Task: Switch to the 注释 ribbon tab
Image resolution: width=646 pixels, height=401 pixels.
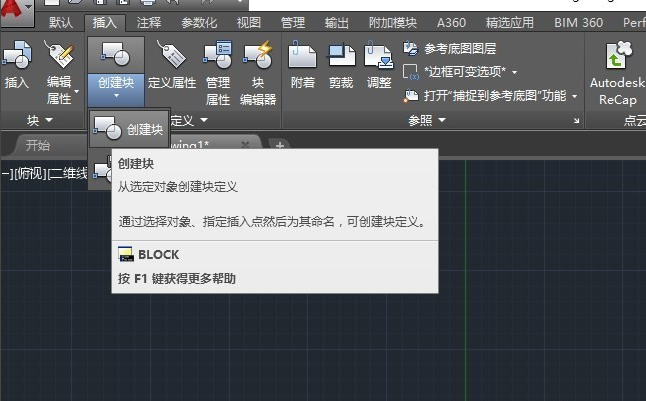Action: 148,22
